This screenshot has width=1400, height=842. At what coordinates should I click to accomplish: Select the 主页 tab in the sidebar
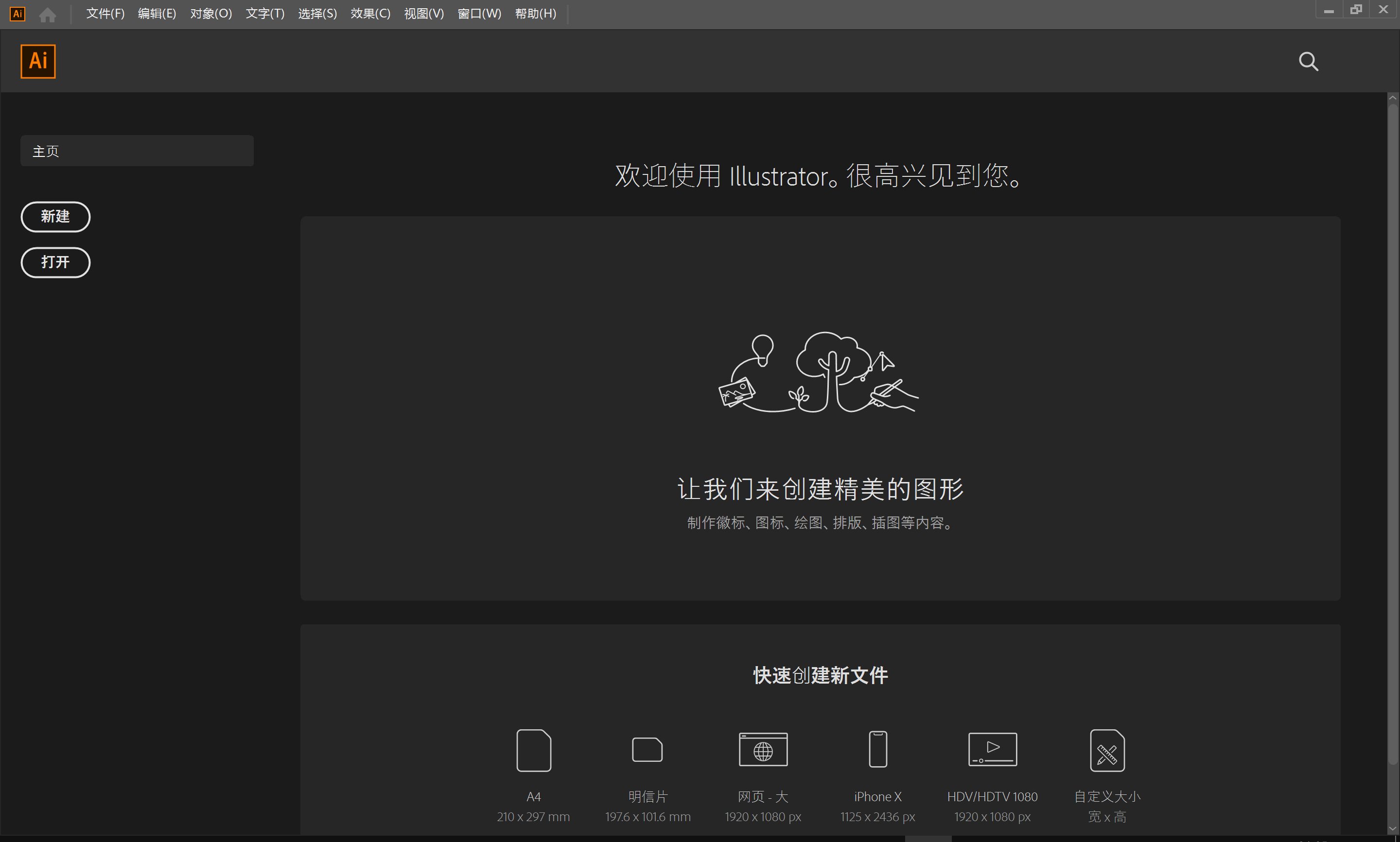137,151
